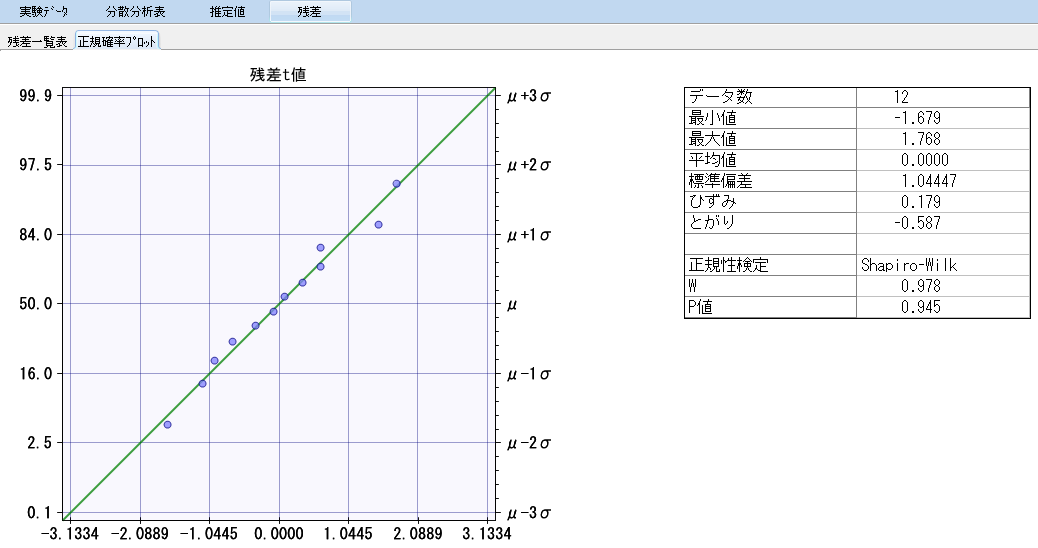
Task: Click the 84.0 y-axis label
Action: [36, 234]
